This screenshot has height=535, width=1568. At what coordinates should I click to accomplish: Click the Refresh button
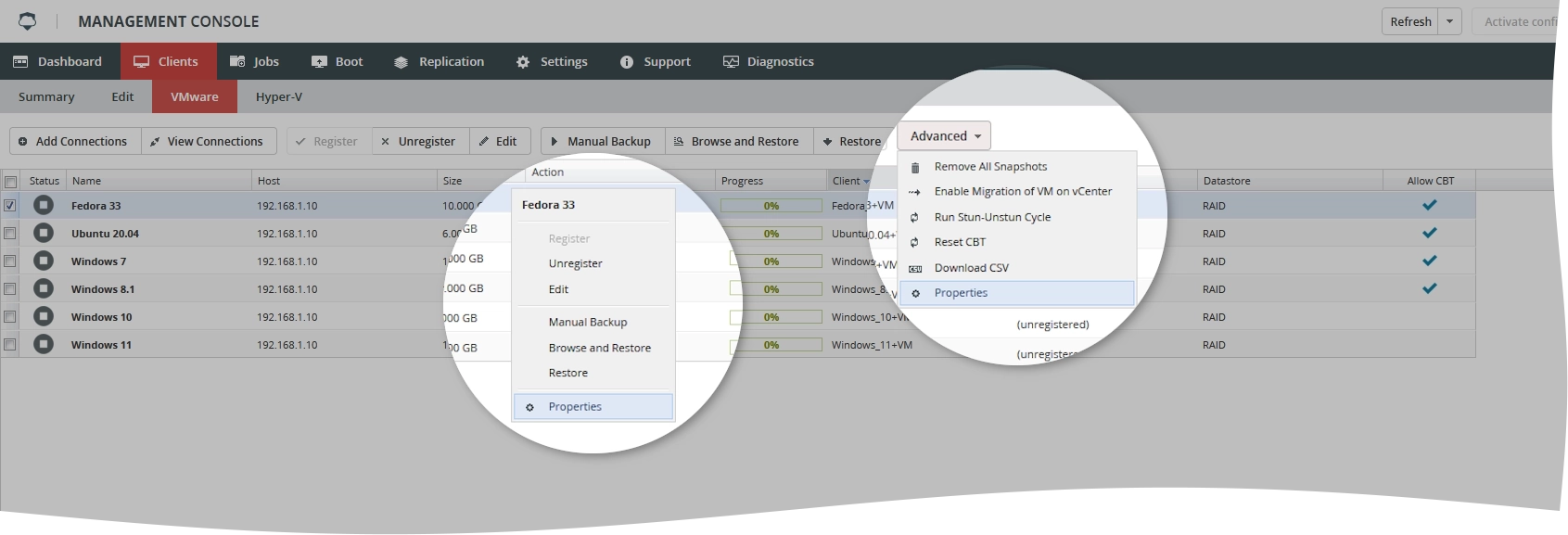[1410, 21]
